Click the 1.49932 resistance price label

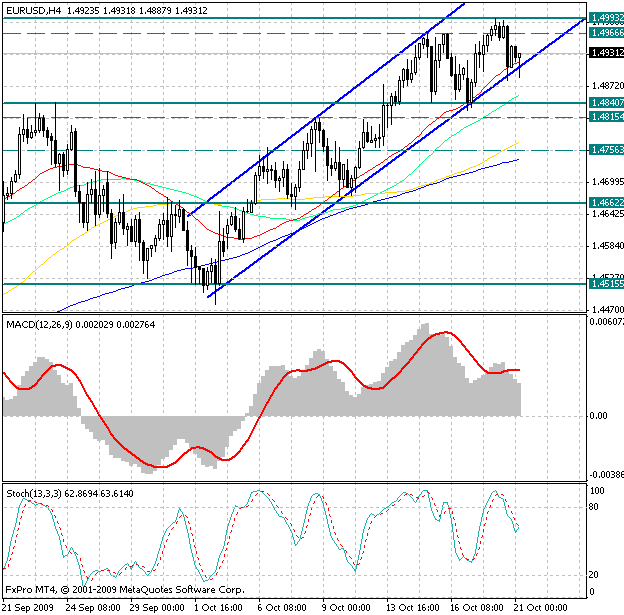click(605, 18)
